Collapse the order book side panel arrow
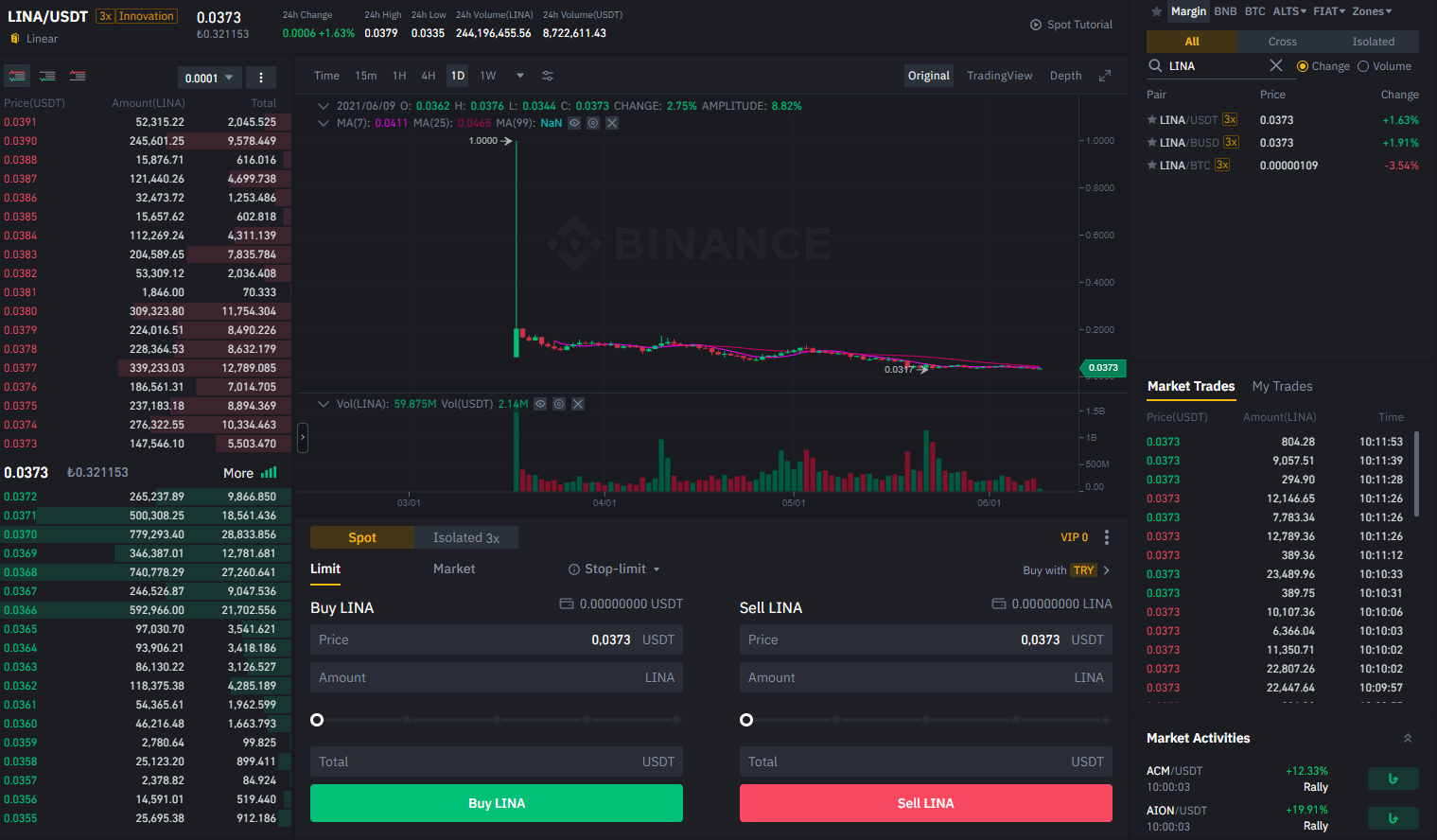1437x840 pixels. 303,437
